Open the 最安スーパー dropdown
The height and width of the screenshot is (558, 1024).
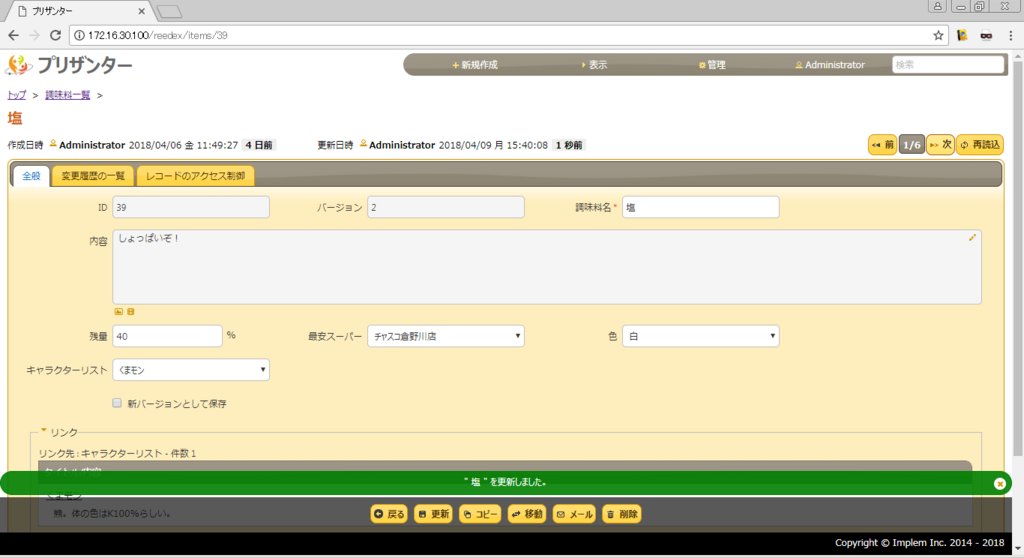tap(446, 336)
